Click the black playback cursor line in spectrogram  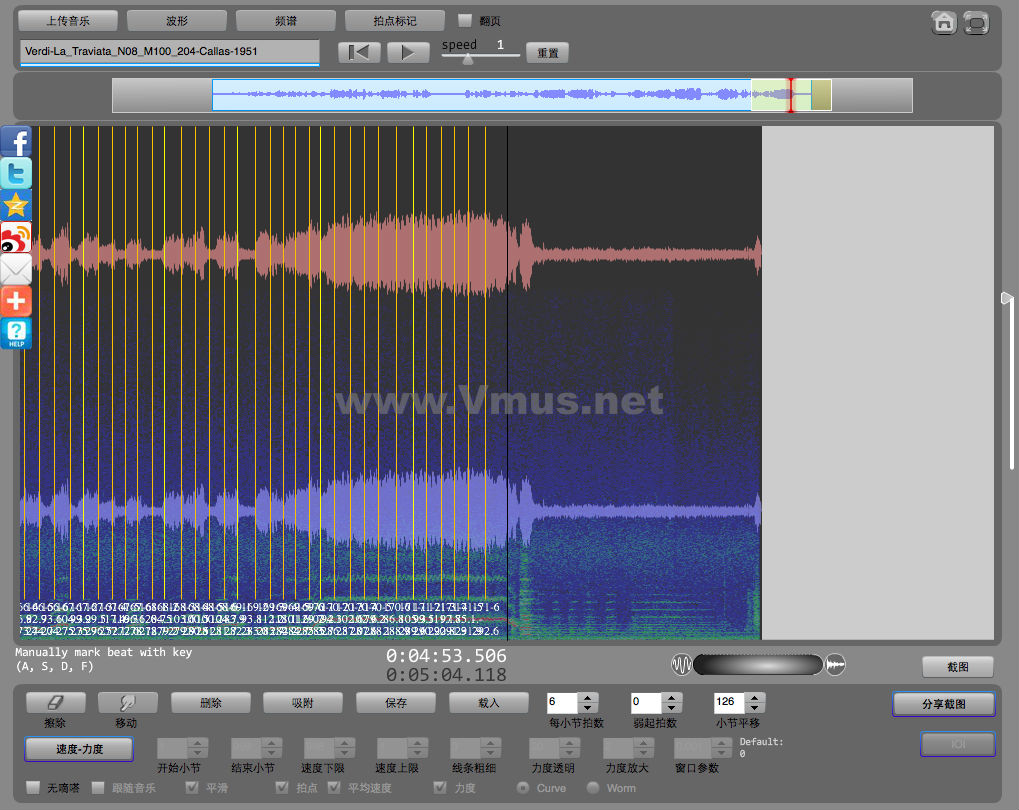coord(508,382)
